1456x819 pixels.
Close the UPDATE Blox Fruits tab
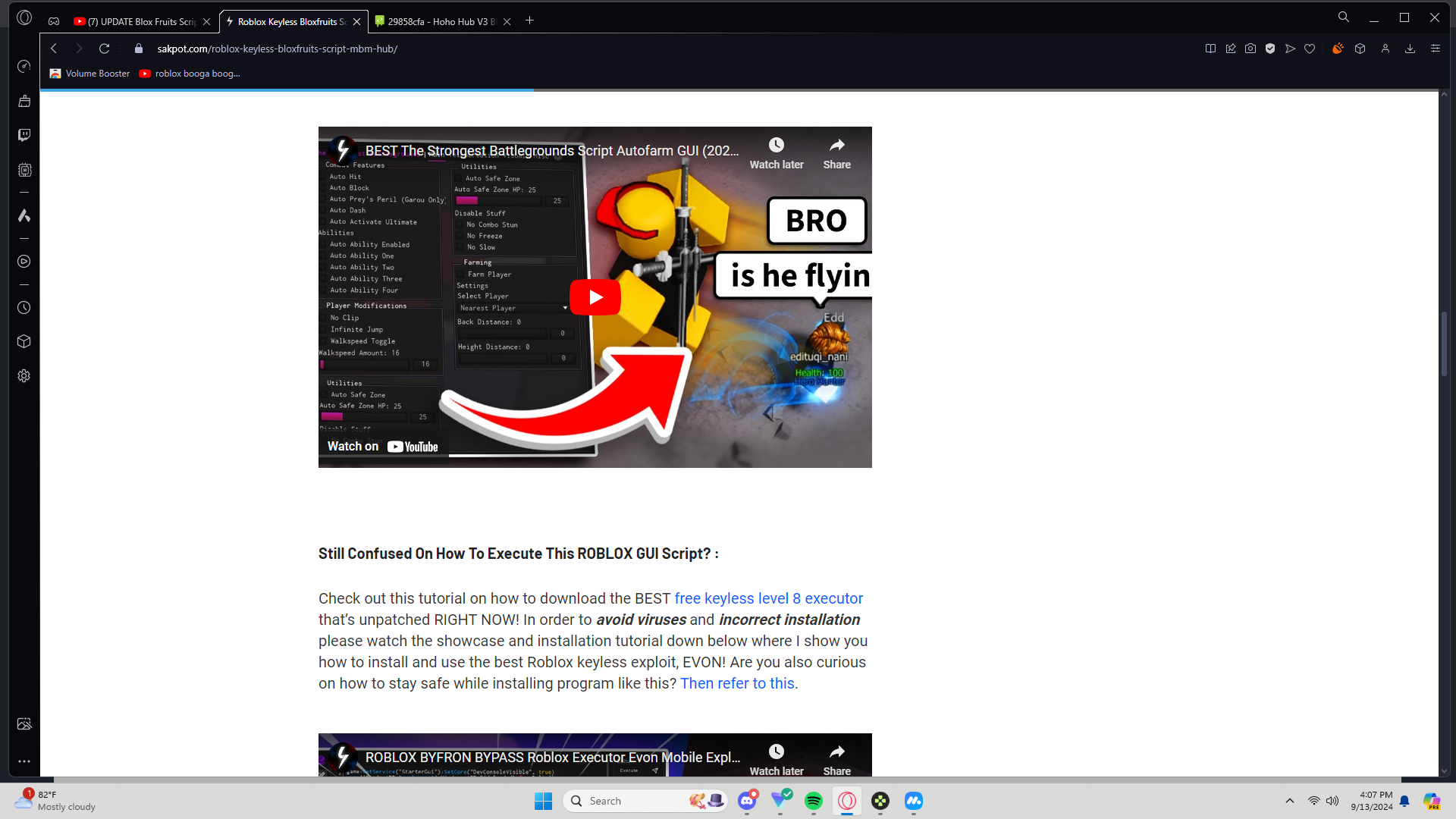206,21
